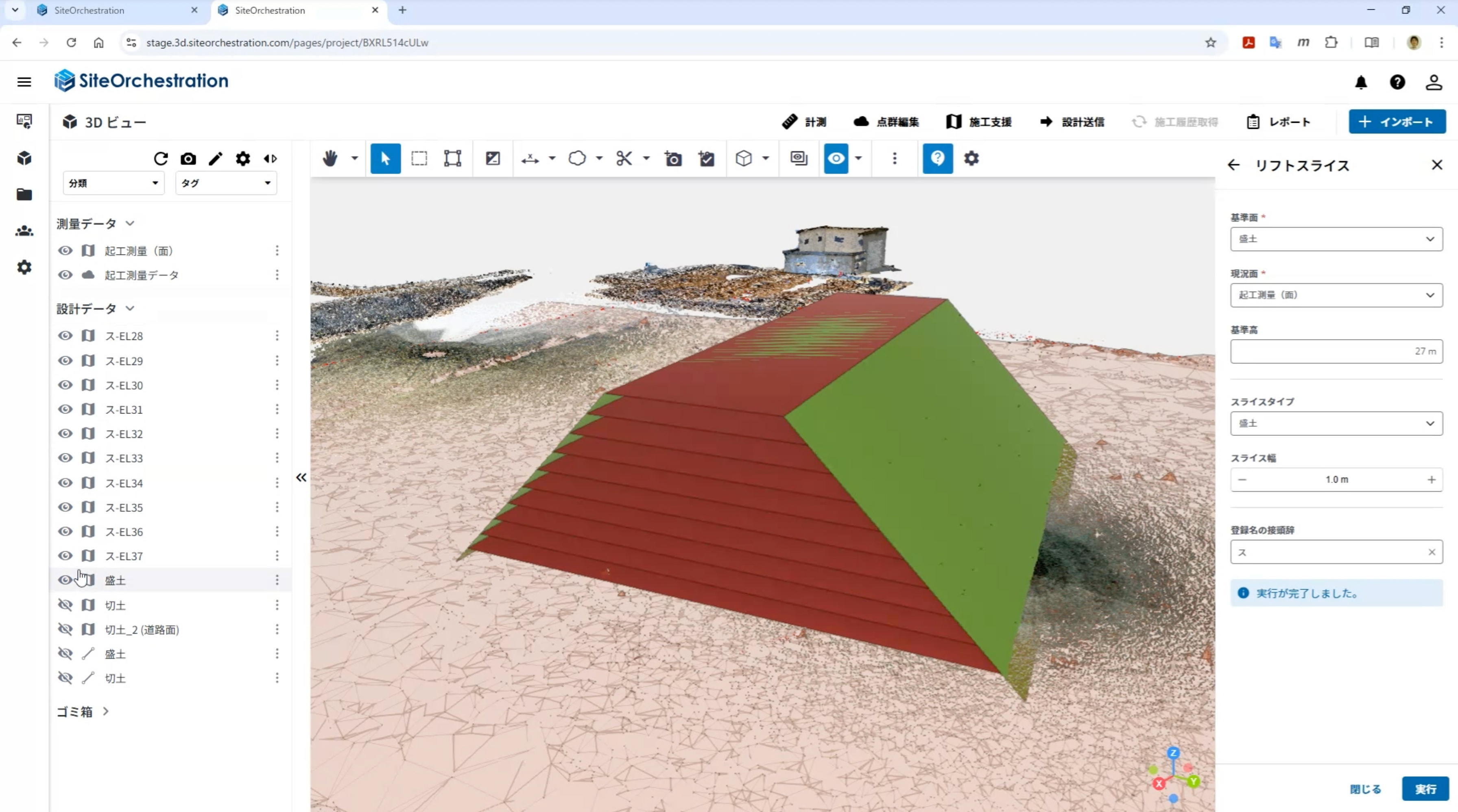Open the スライスタイプ dropdown
This screenshot has width=1458, height=812.
pyautogui.click(x=1336, y=423)
